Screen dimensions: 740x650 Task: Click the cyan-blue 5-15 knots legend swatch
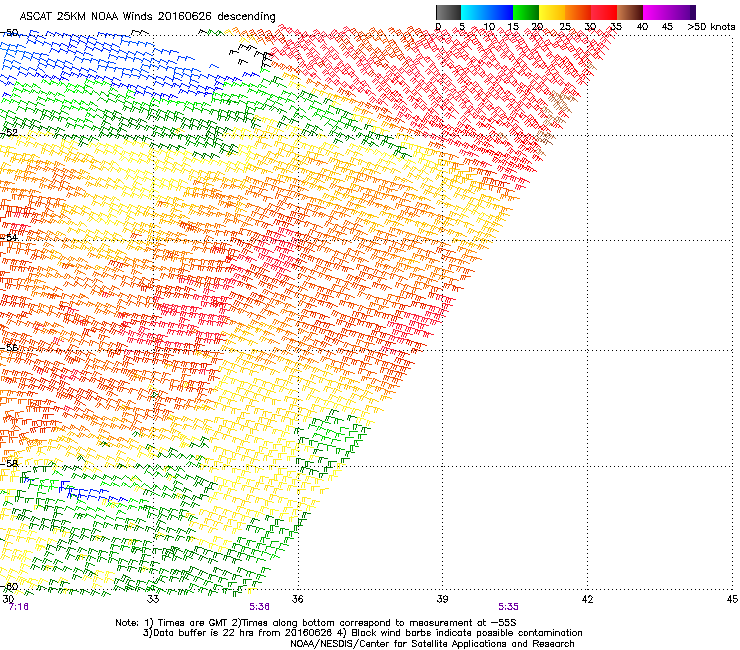point(487,12)
